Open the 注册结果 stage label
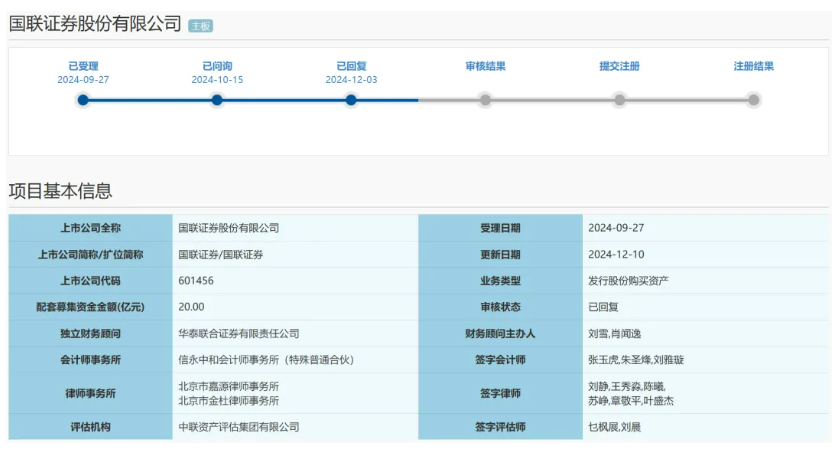Screen dimensions: 840x451 [754, 66]
